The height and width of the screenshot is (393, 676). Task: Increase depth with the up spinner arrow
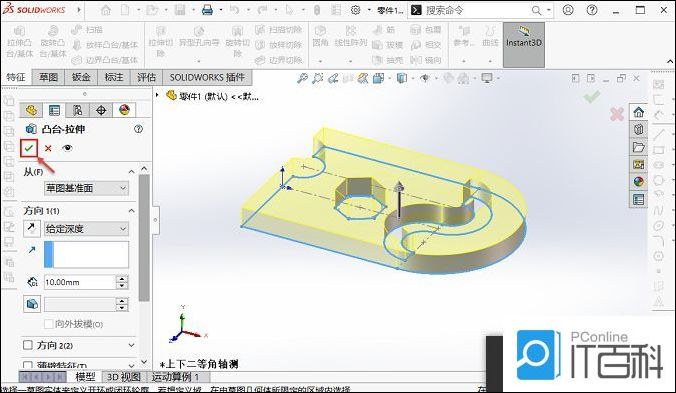122,279
